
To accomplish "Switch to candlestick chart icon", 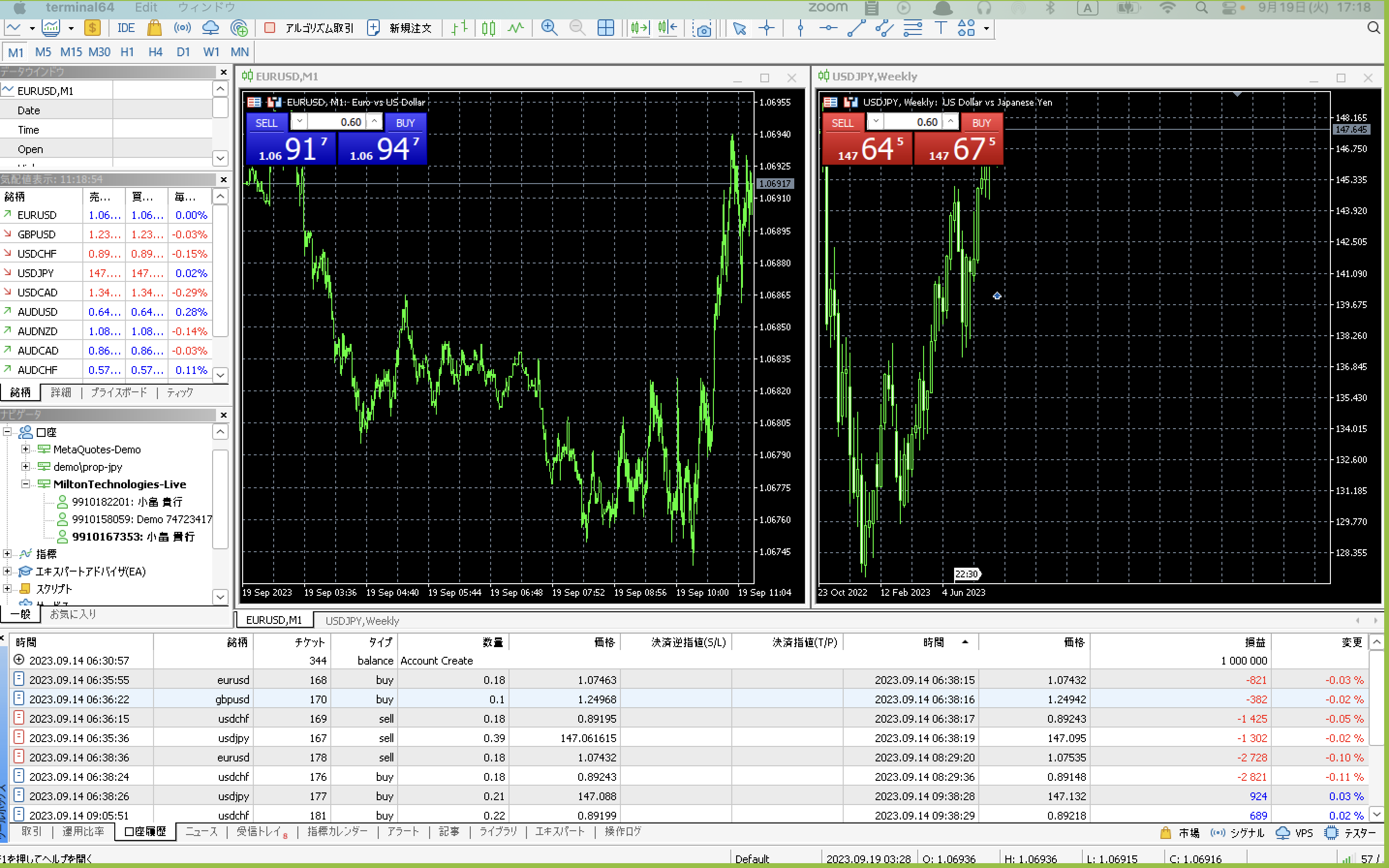I will click(x=489, y=28).
